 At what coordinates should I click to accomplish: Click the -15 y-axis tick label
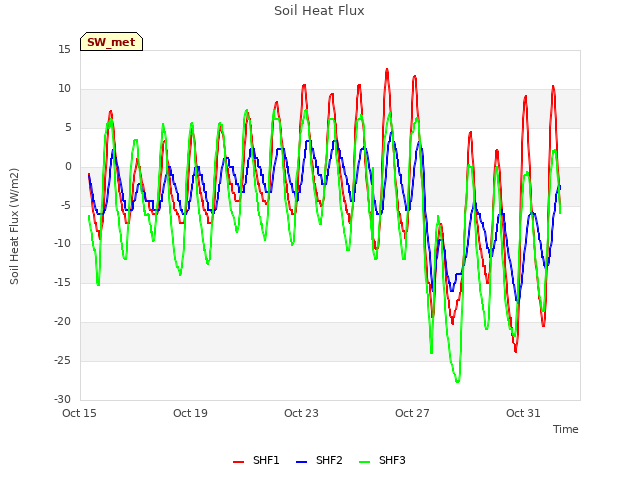coord(63,283)
